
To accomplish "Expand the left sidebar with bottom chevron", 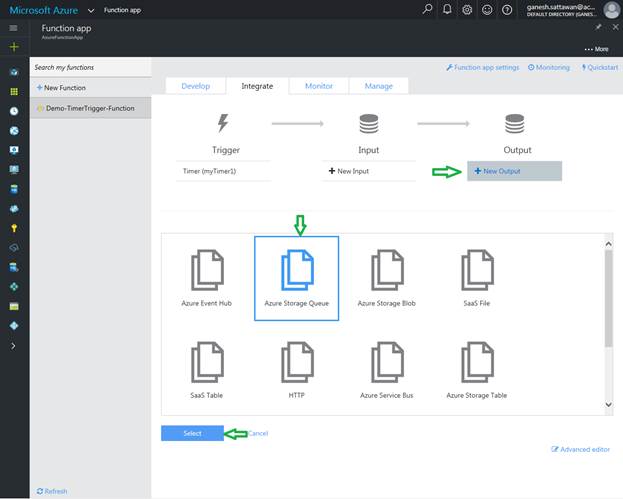I will 13,345.
